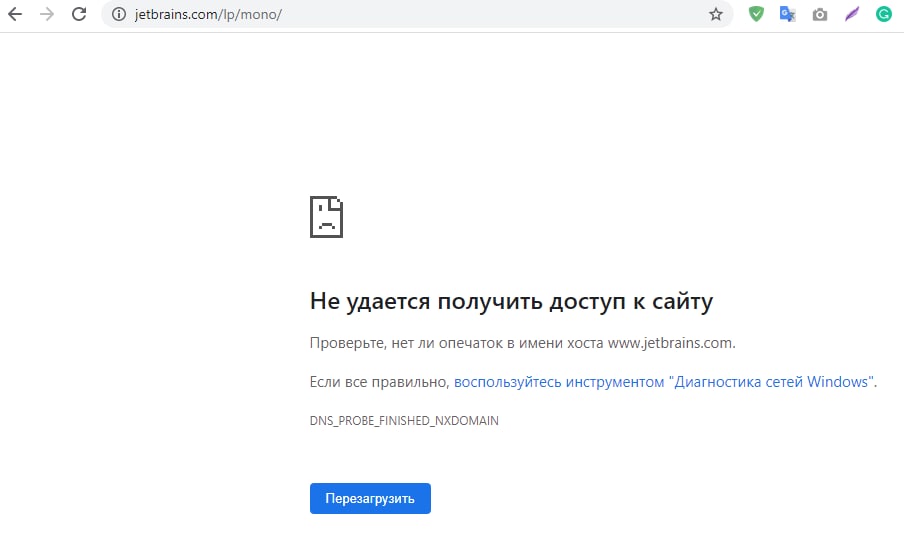Click the sad page error icon
The width and height of the screenshot is (904, 543).
(326, 217)
